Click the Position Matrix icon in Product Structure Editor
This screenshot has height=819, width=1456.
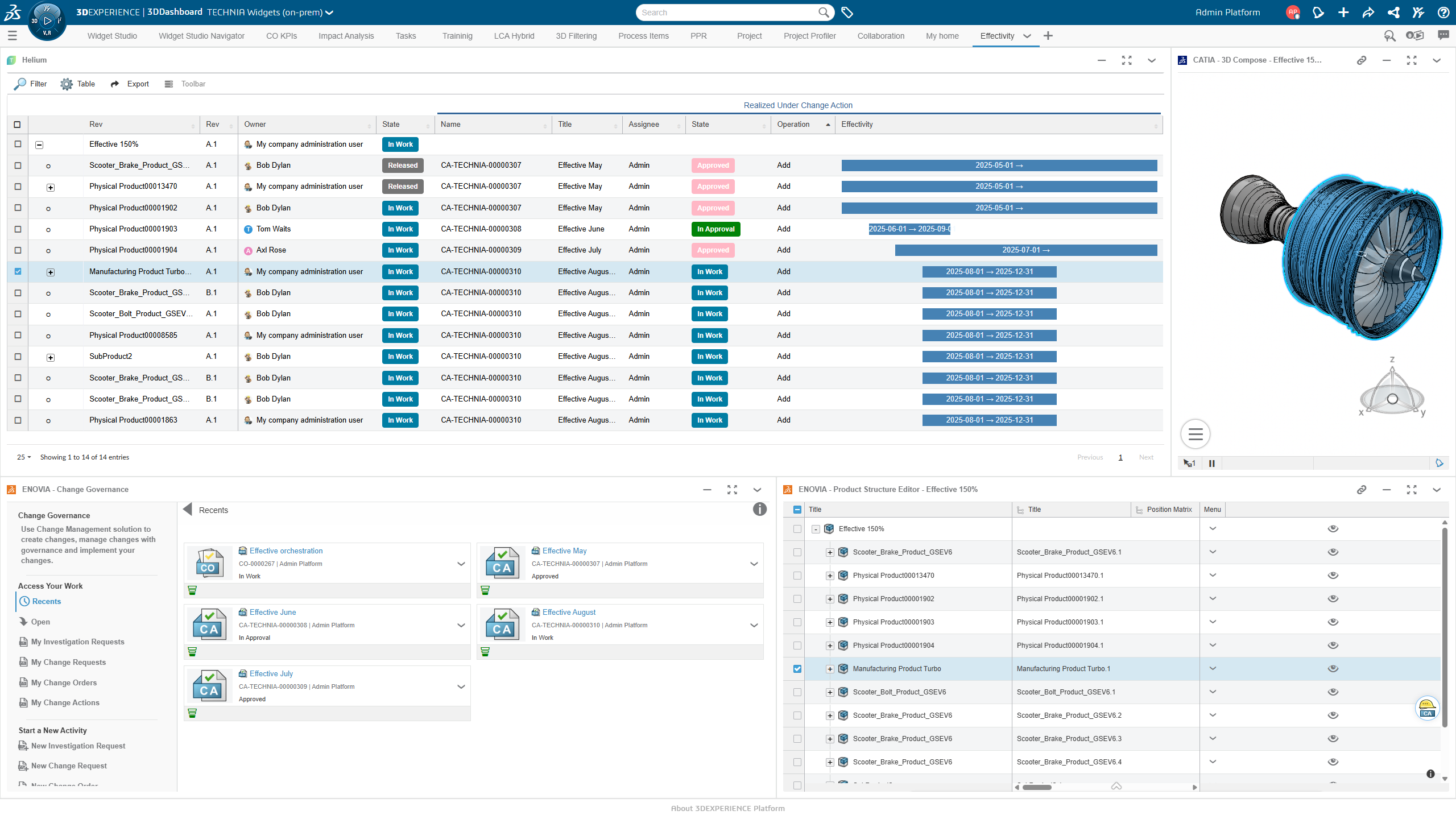point(1138,509)
